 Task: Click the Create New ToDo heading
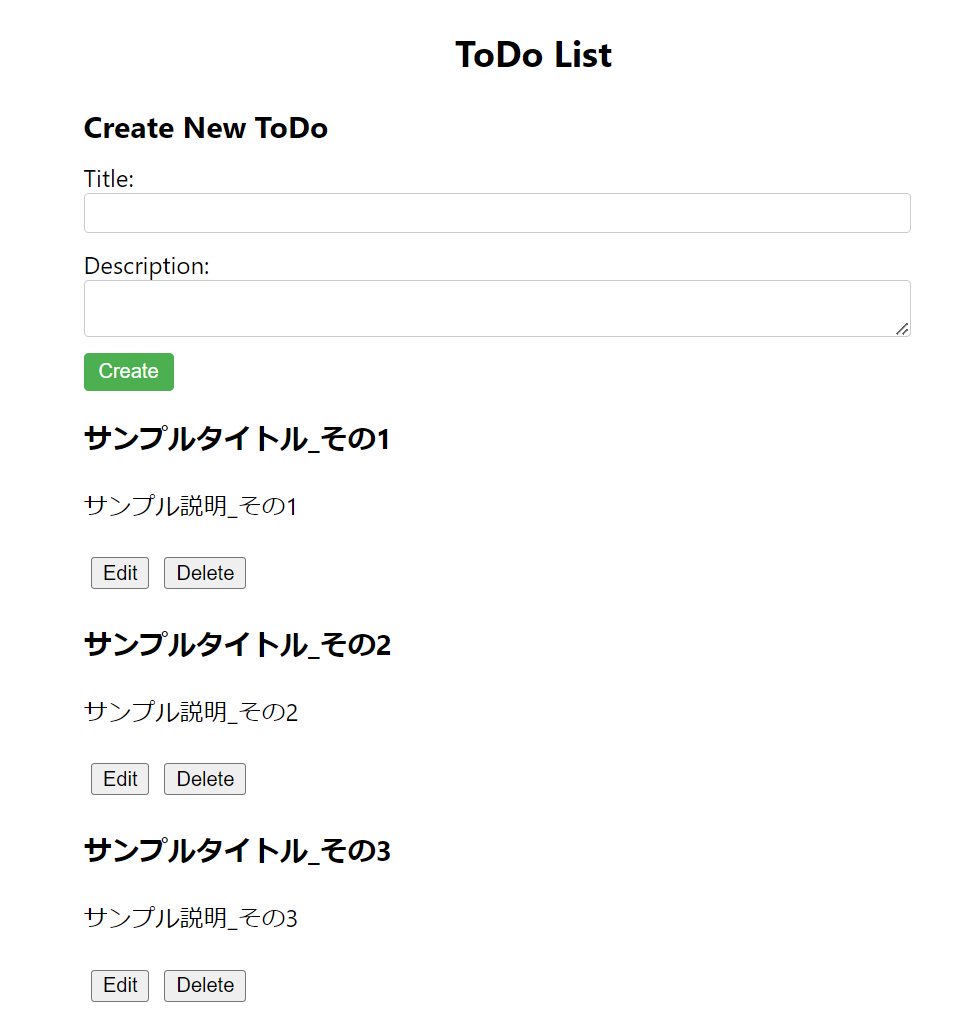pos(206,128)
